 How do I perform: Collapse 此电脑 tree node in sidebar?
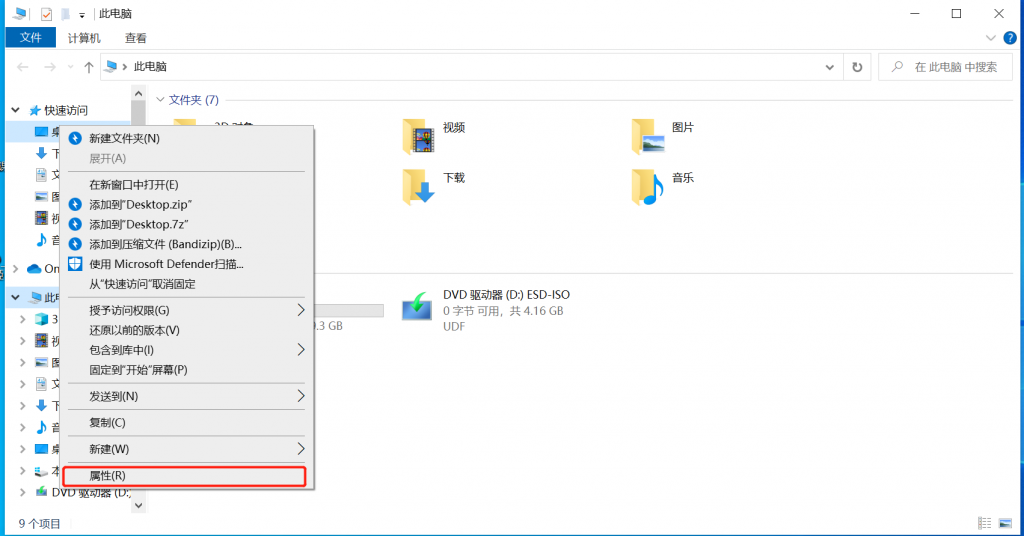[x=16, y=297]
